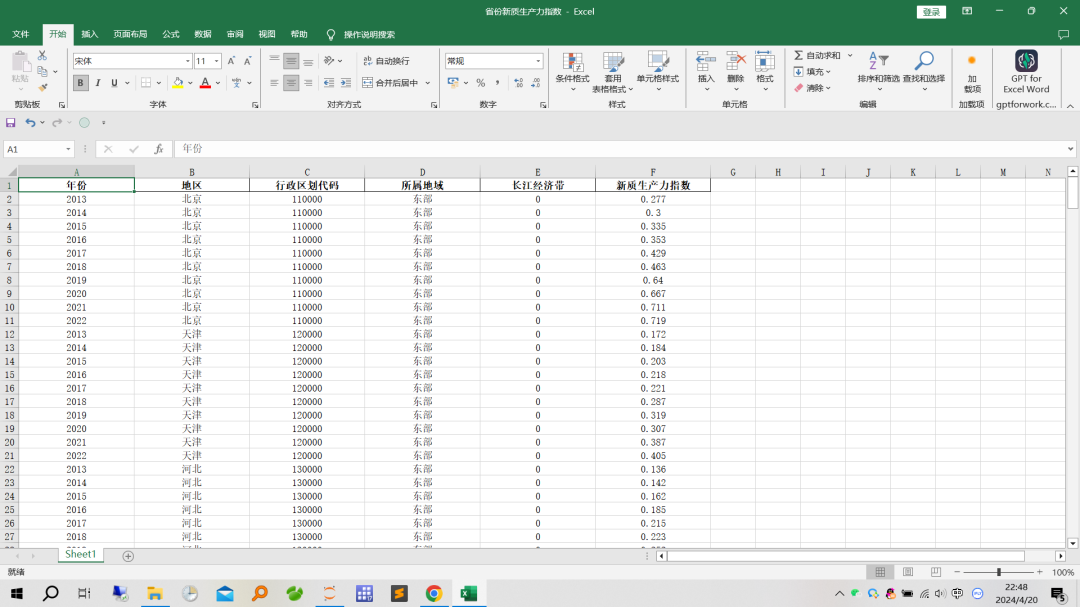Image resolution: width=1080 pixels, height=607 pixels.
Task: Click the Save icon in quick access toolbar
Action: pyautogui.click(x=10, y=123)
